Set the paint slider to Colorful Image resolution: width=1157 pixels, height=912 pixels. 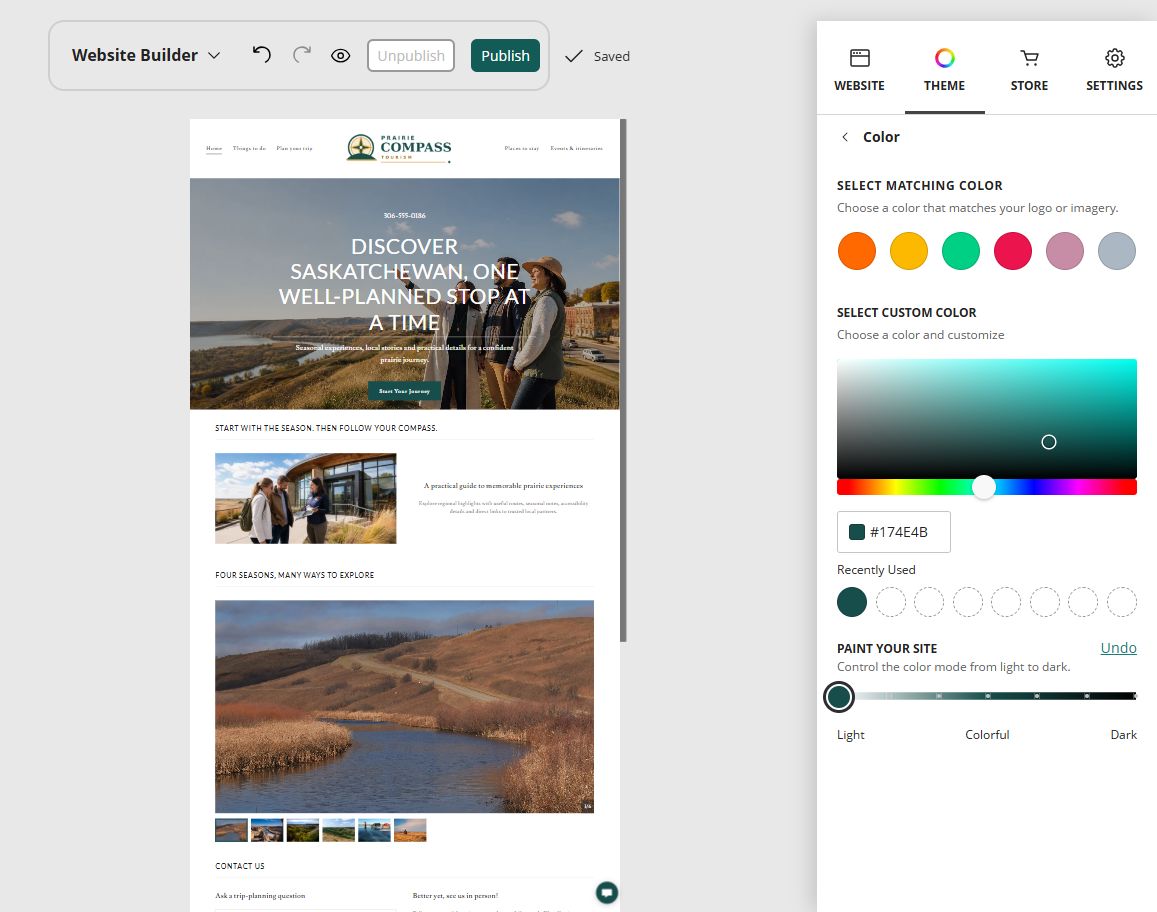click(x=987, y=696)
